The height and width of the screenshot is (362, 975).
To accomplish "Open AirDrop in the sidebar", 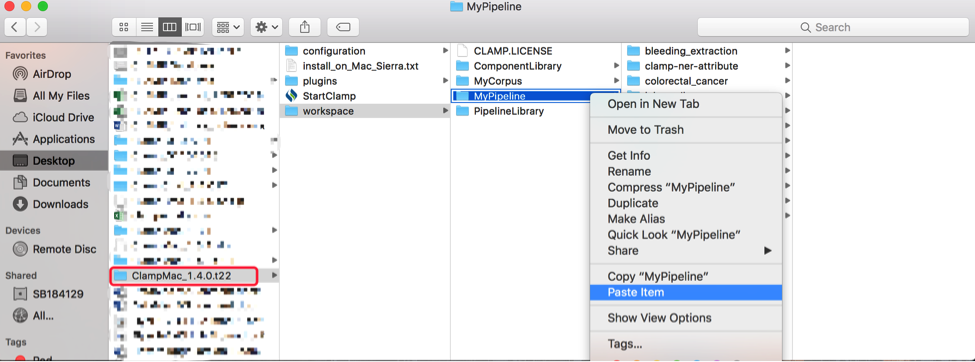I will point(52,74).
